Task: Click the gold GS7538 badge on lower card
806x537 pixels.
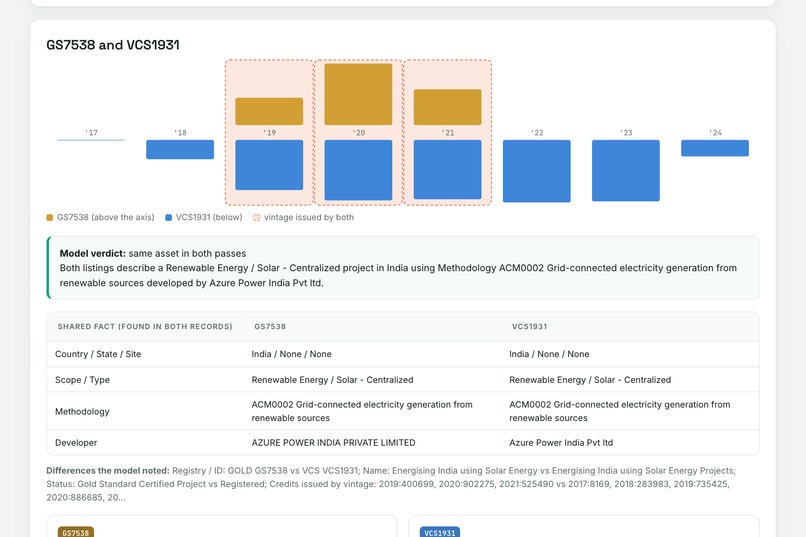Action: 76,532
